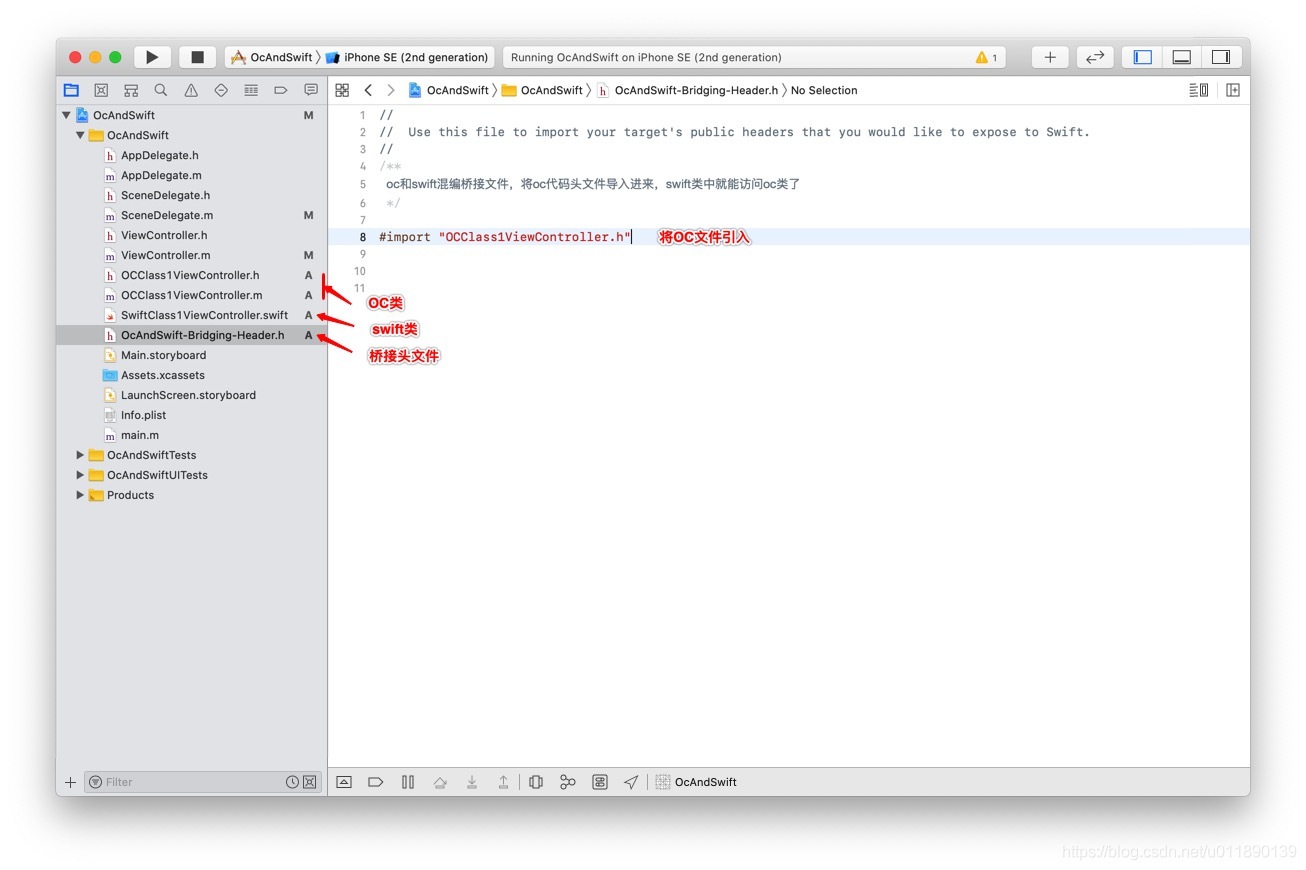
Task: Expand the OcAndSwiftTests folder
Action: pyautogui.click(x=80, y=455)
